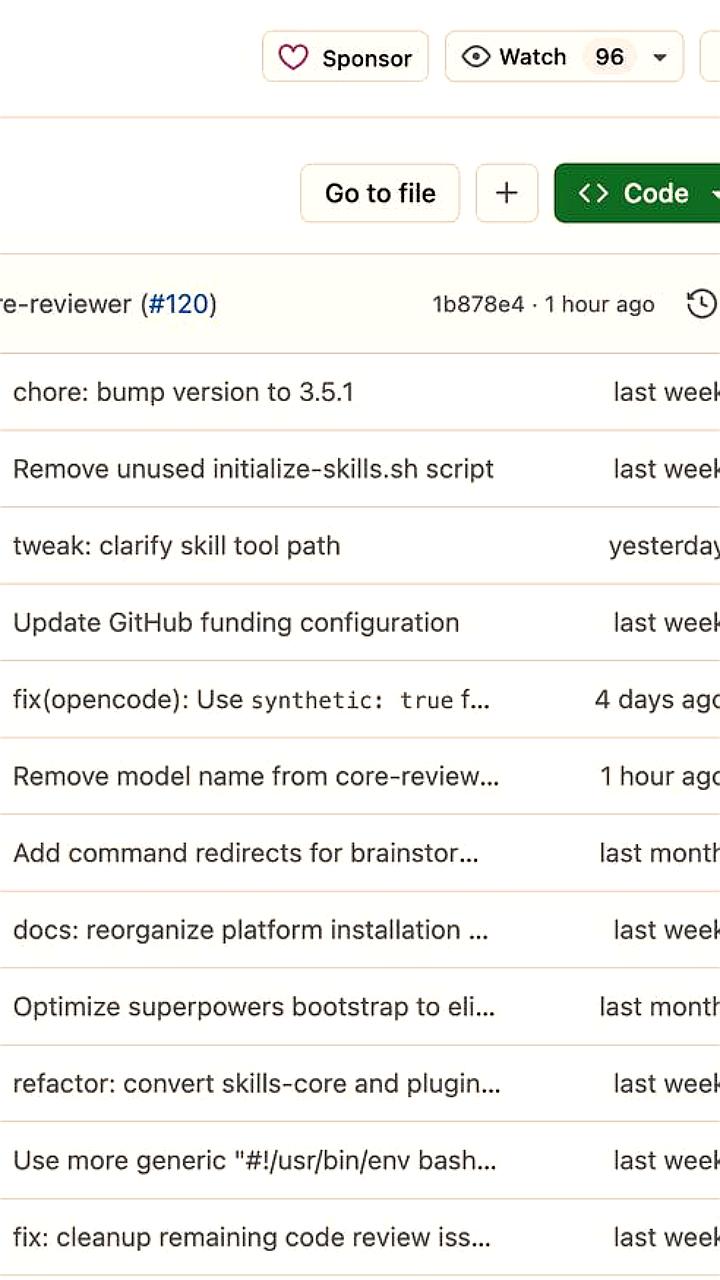The image size is (720, 1280).
Task: Click the eye icon on the Watch button
Action: pos(478,57)
